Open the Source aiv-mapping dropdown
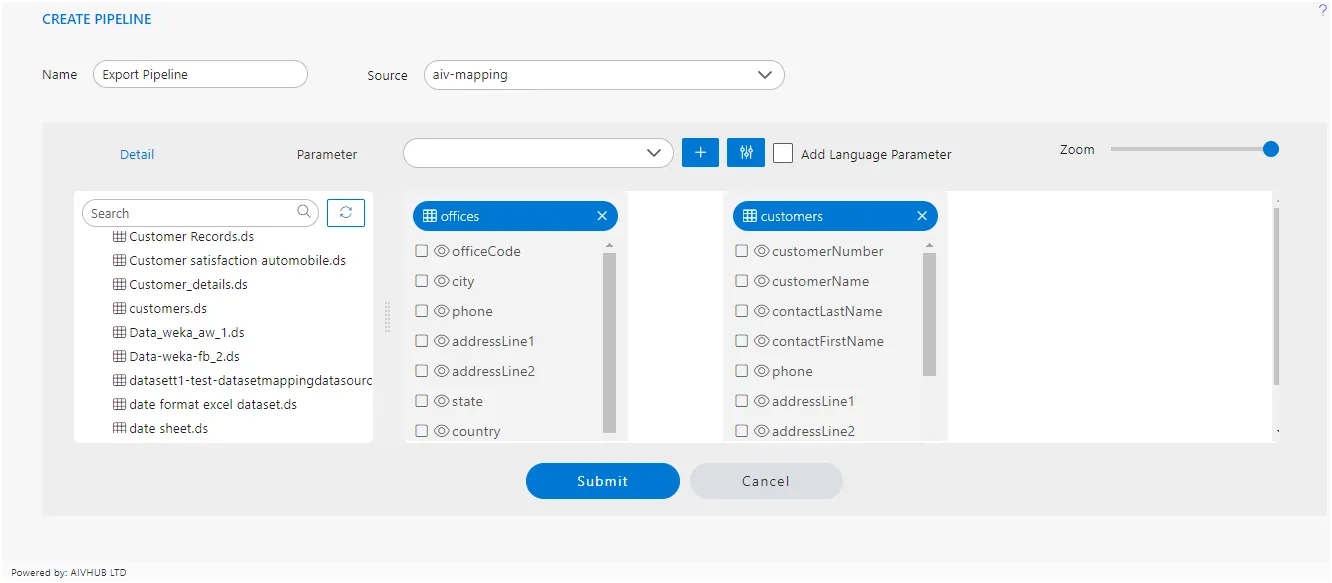The height and width of the screenshot is (583, 1332). [x=604, y=75]
